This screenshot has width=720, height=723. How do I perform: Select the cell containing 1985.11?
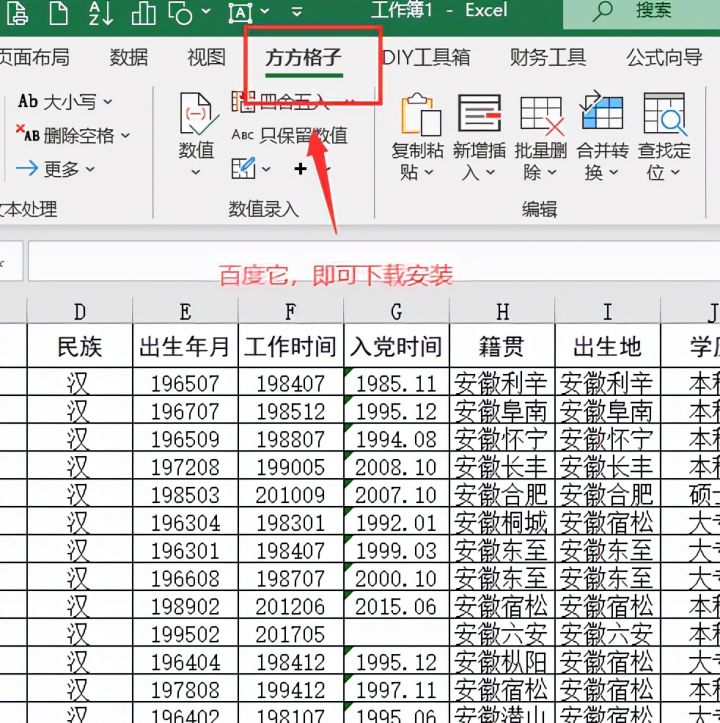pyautogui.click(x=396, y=382)
